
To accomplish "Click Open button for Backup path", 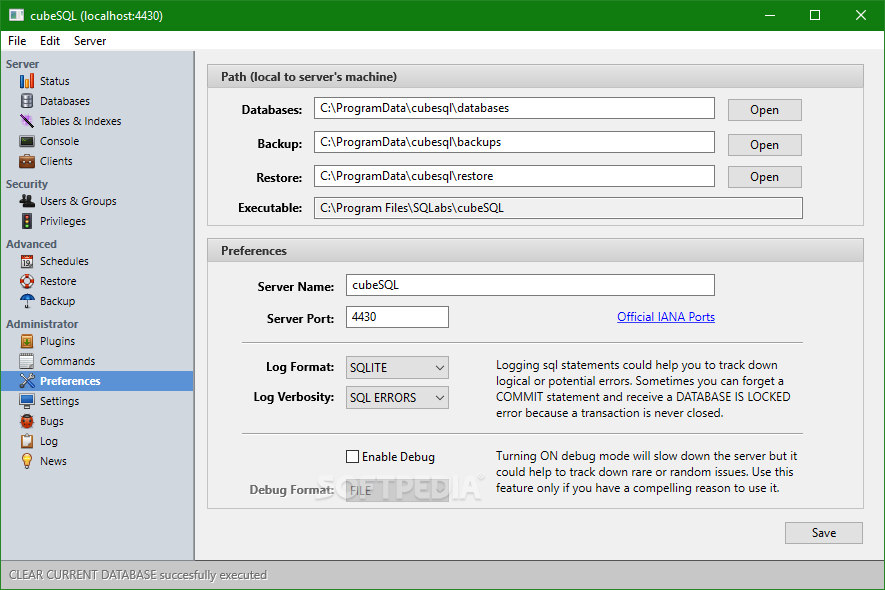I will 764,145.
